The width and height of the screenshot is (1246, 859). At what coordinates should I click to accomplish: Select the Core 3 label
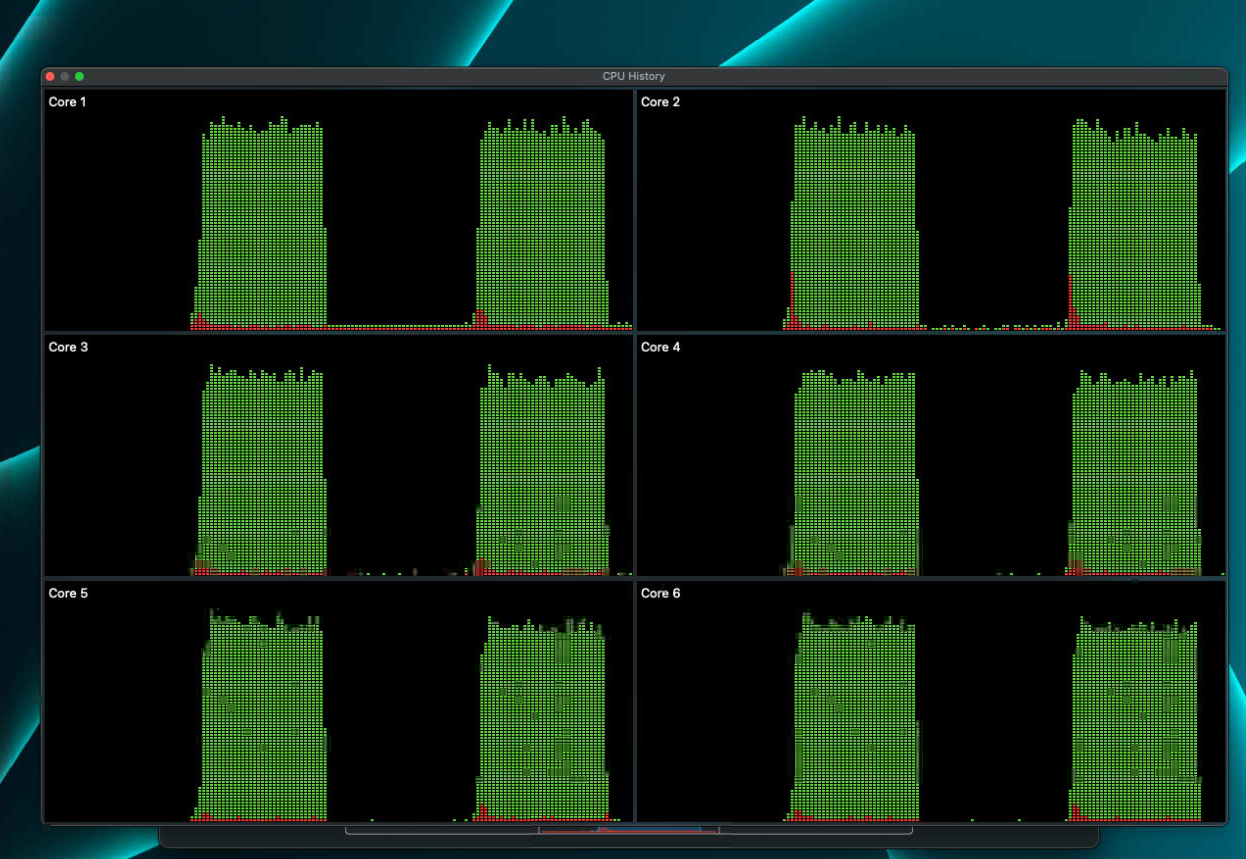67,347
